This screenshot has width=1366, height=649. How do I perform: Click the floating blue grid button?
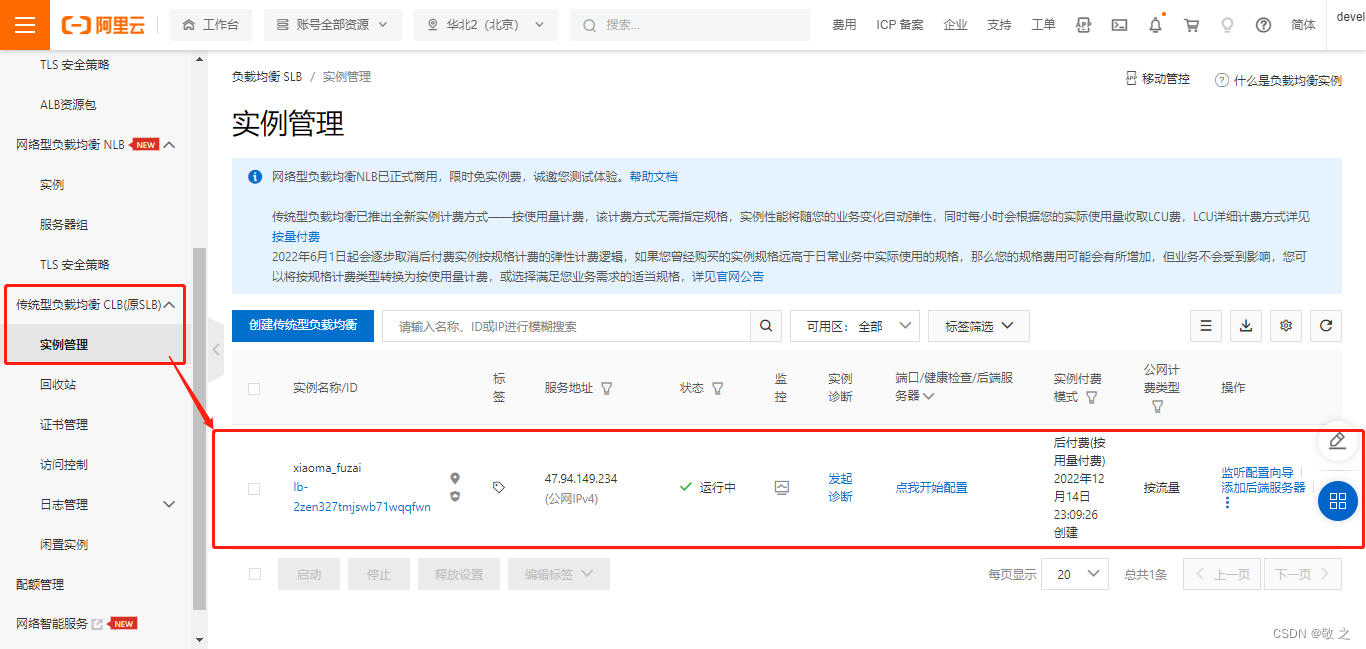(x=1338, y=501)
